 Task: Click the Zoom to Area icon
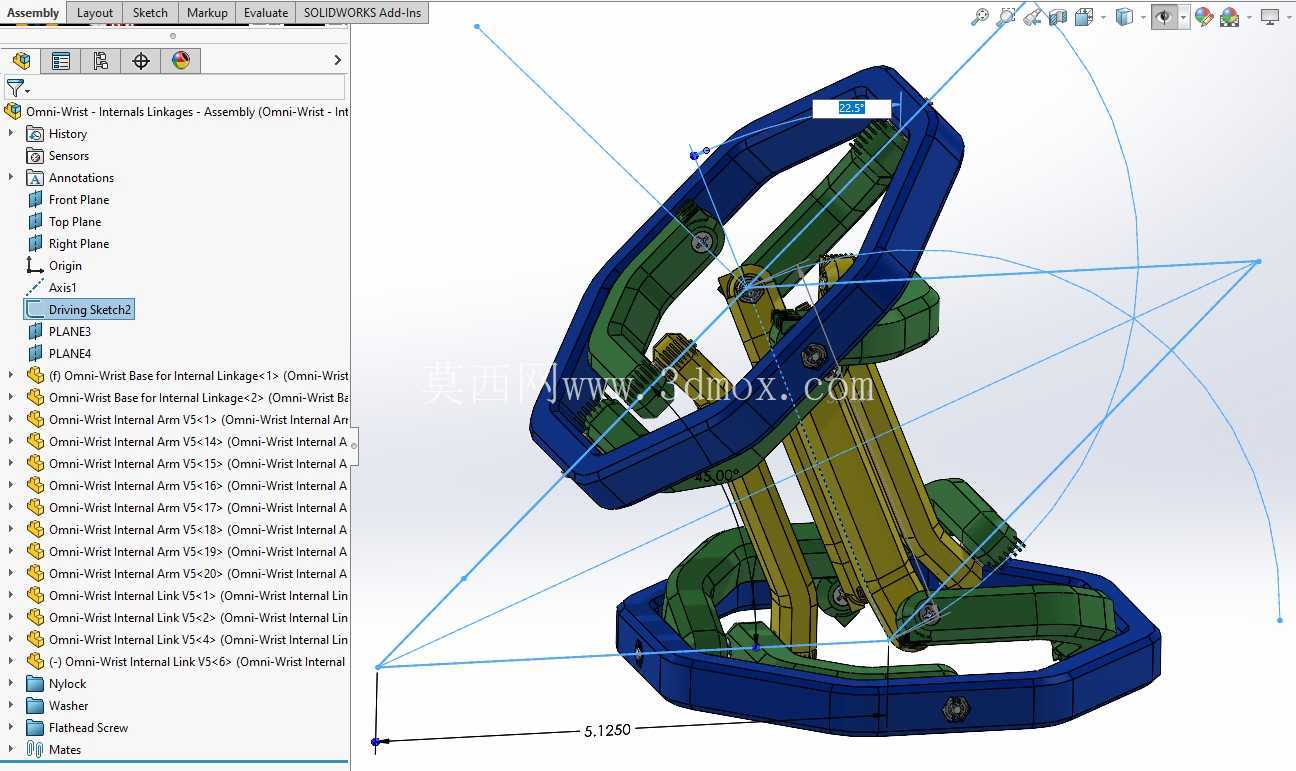[1006, 16]
